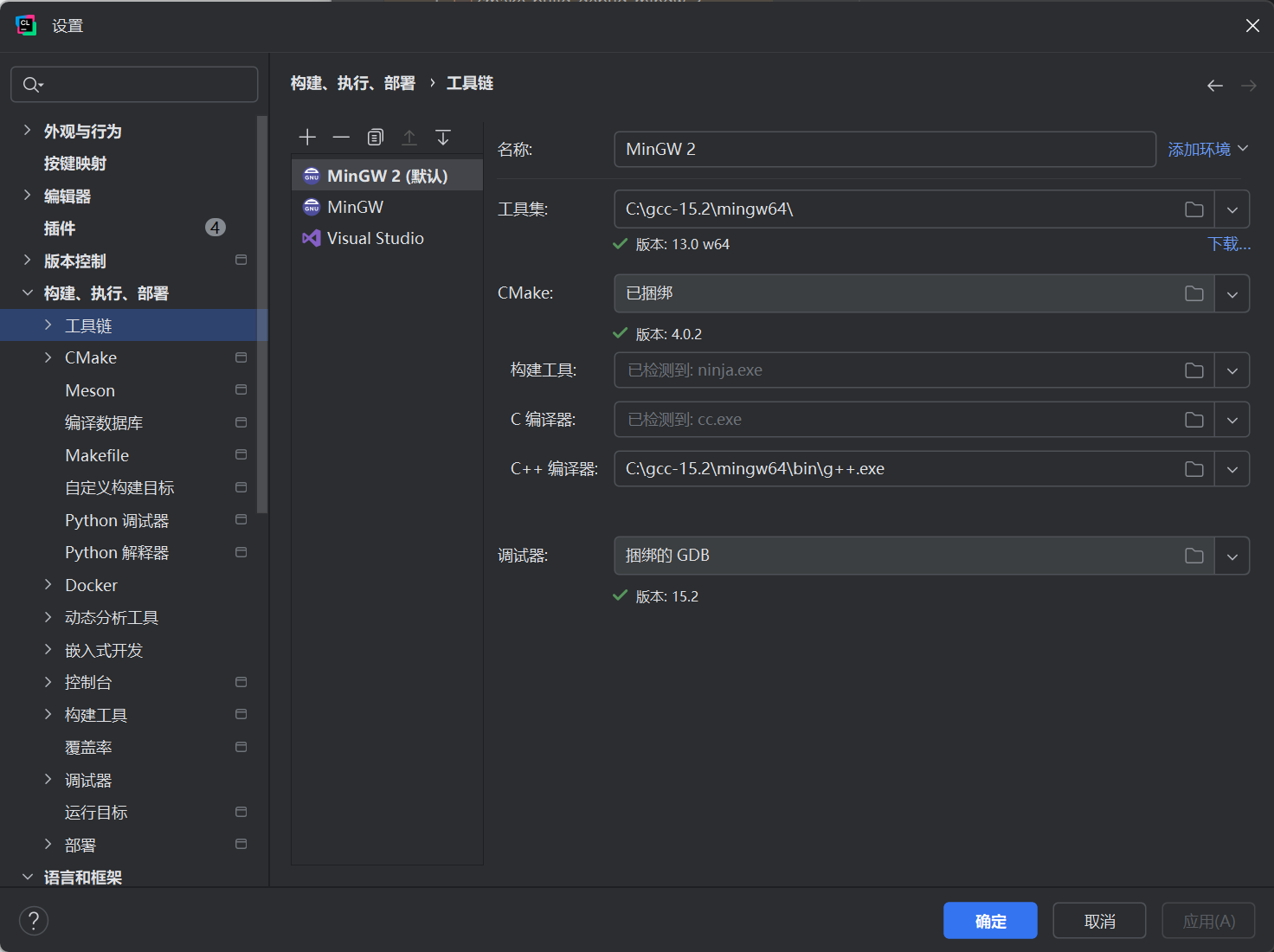The width and height of the screenshot is (1274, 952).
Task: Click 应用(A) button
Action: 1208,921
